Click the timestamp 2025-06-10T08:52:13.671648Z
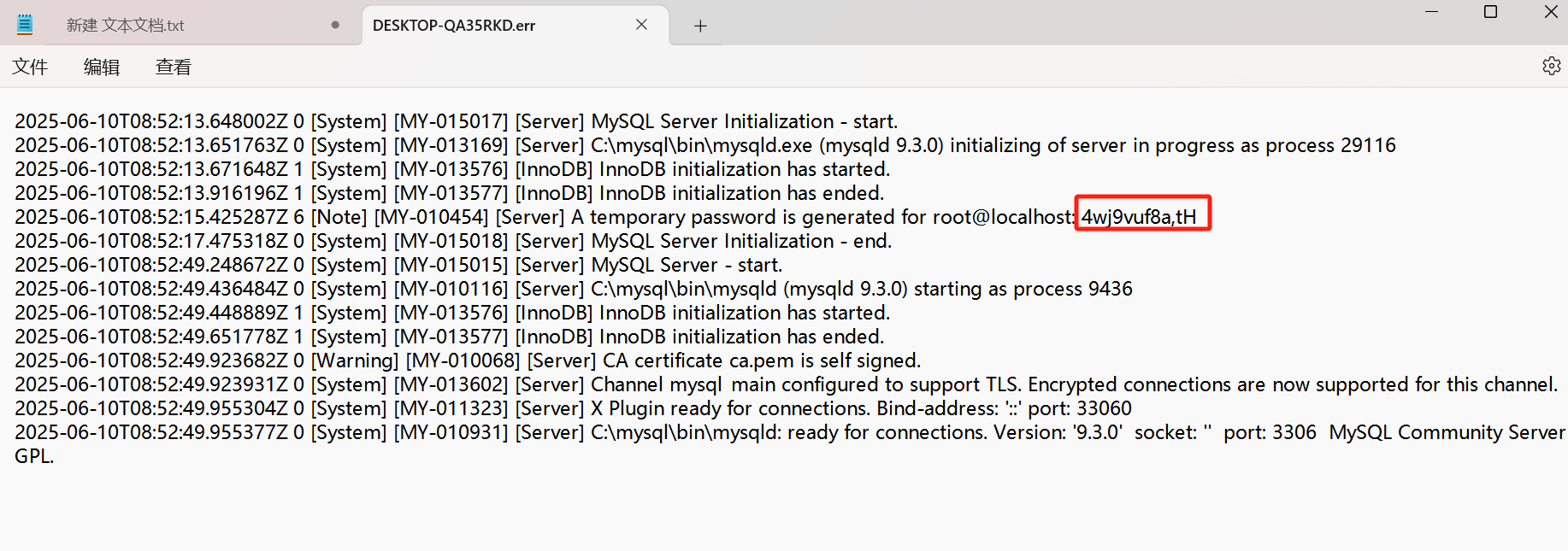 [151, 169]
